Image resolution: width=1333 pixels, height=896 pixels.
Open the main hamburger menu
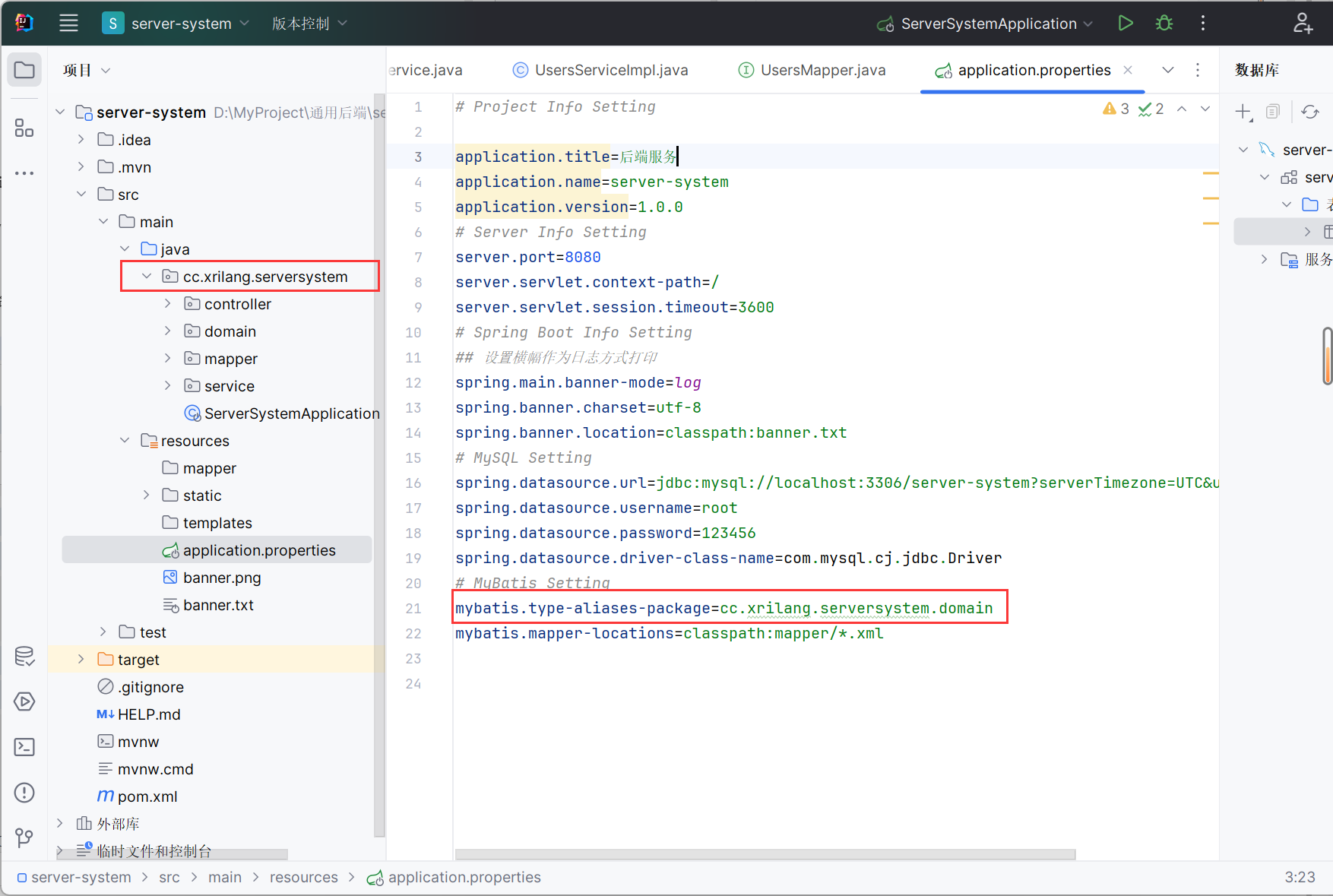point(68,23)
